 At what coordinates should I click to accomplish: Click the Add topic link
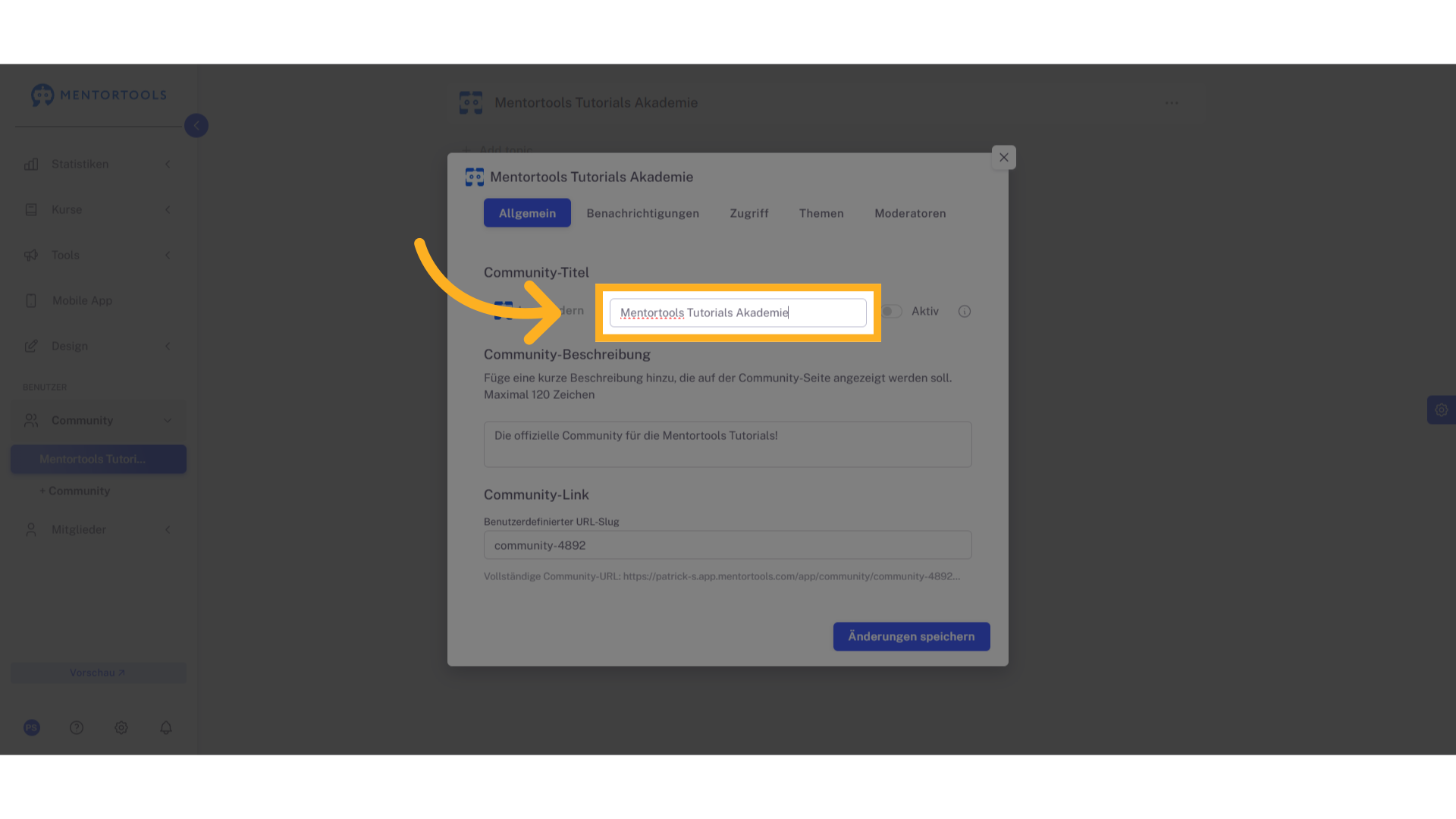click(497, 150)
